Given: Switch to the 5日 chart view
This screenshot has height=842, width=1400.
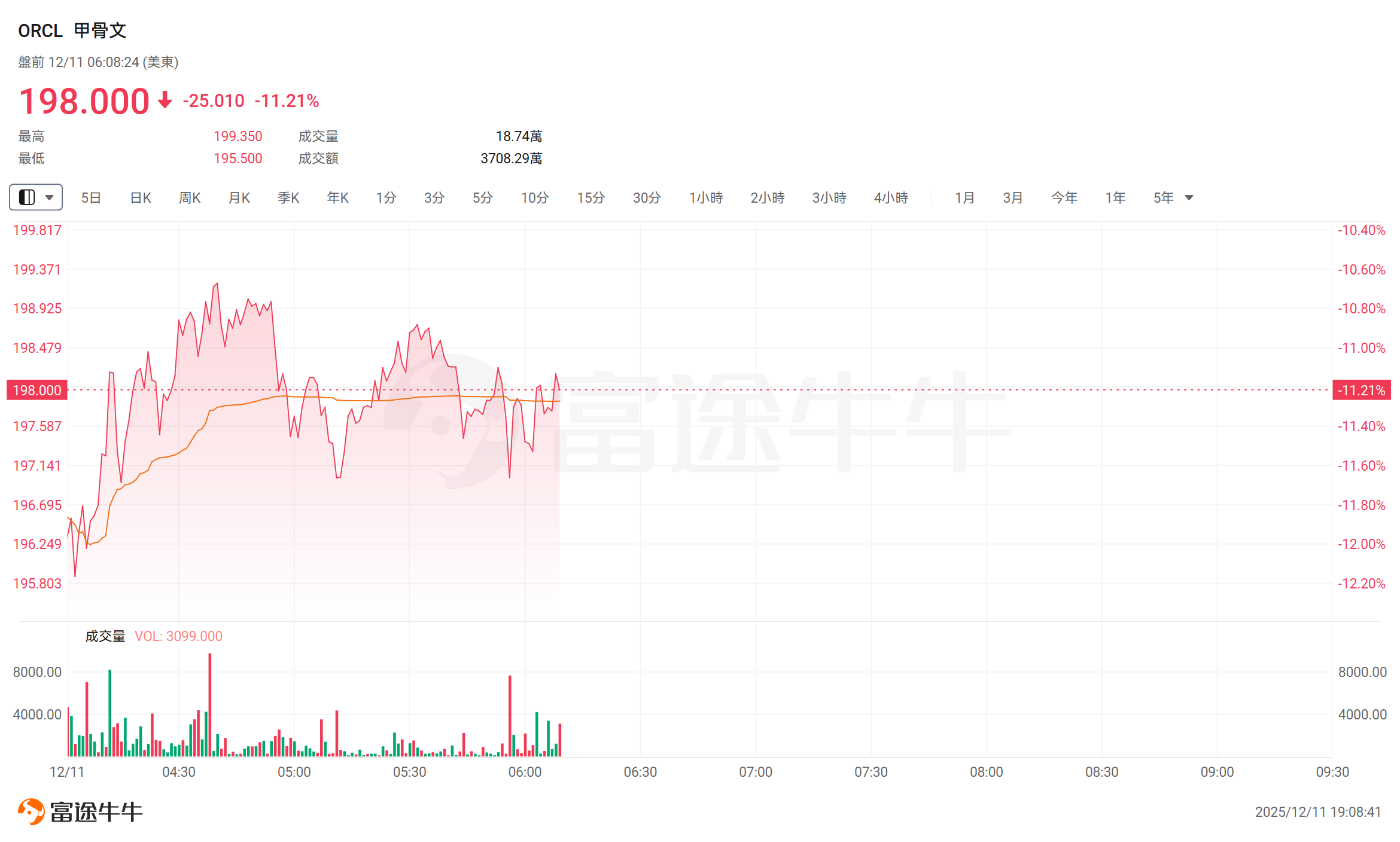Looking at the screenshot, I should pos(91,198).
